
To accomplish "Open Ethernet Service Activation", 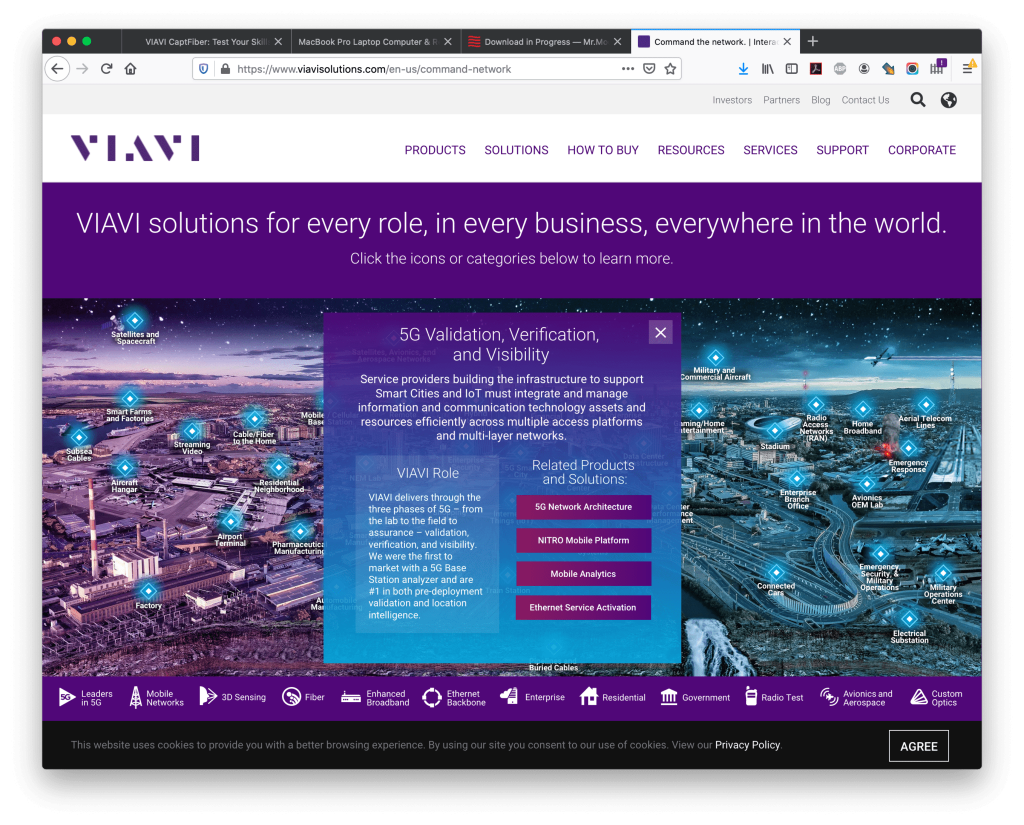I will click(583, 607).
